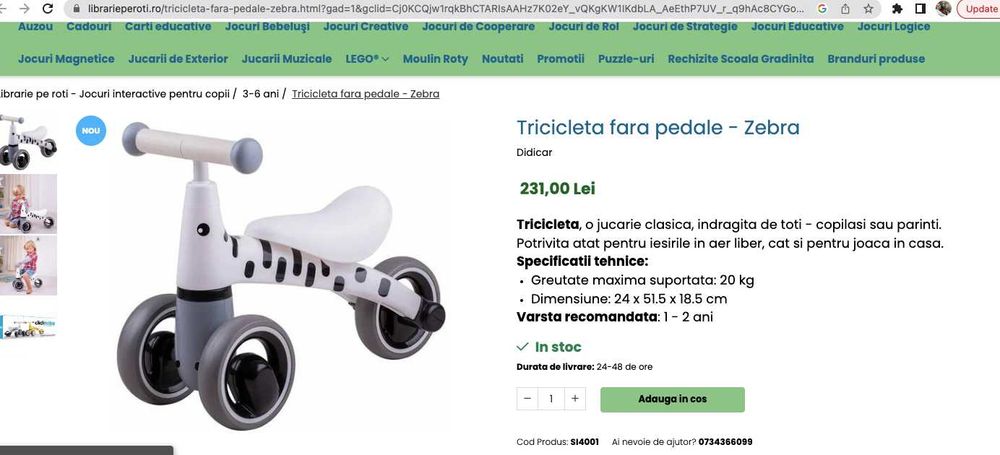The height and width of the screenshot is (455, 1000).
Task: Open the Didicar brand link
Action: pos(534,153)
